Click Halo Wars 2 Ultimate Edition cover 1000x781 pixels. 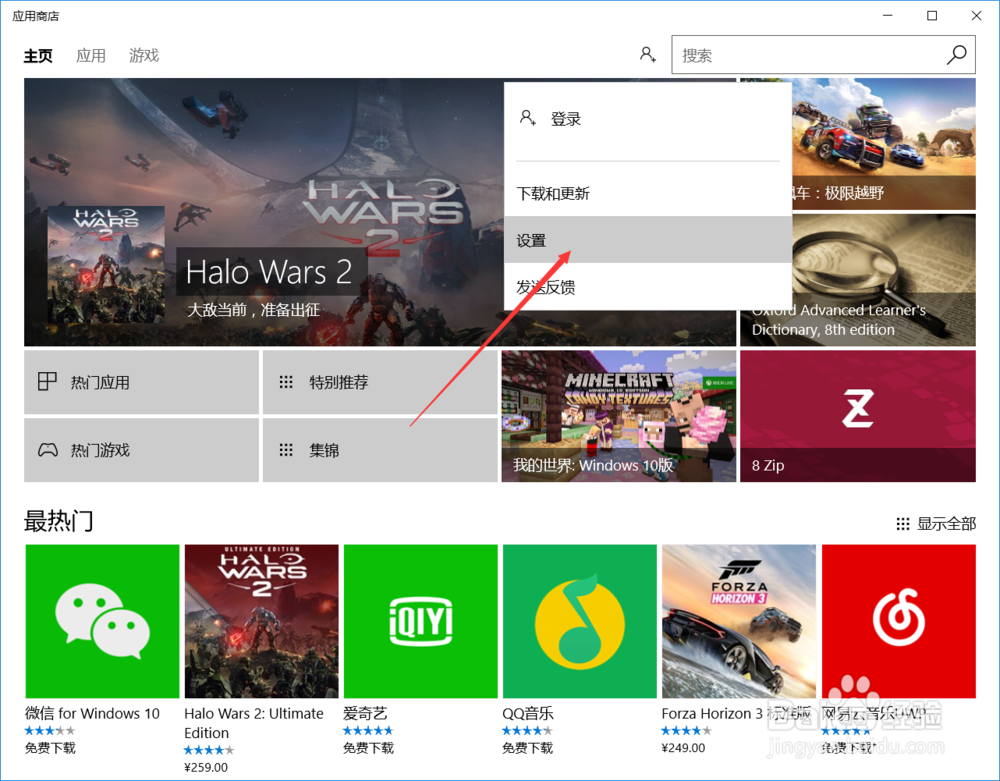261,621
